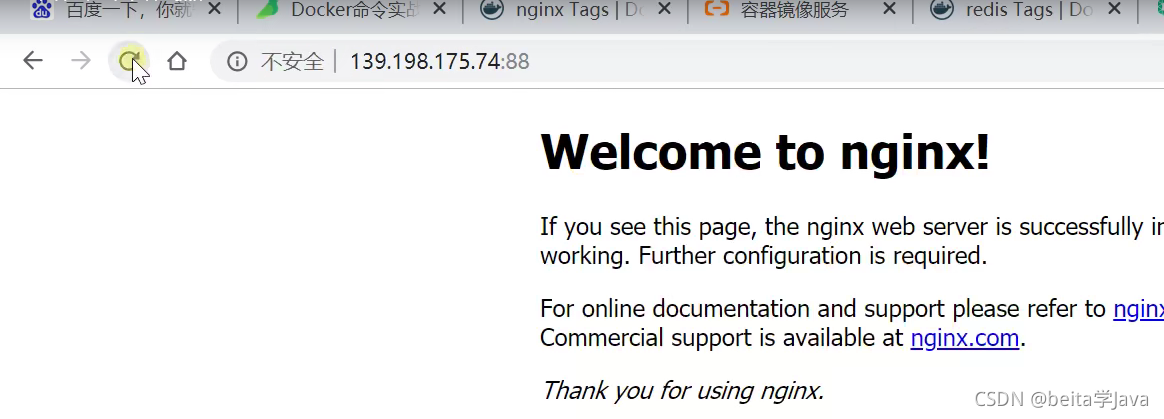The width and height of the screenshot is (1164, 419).
Task: Switch to the redis Tags tab
Action: point(1026,10)
